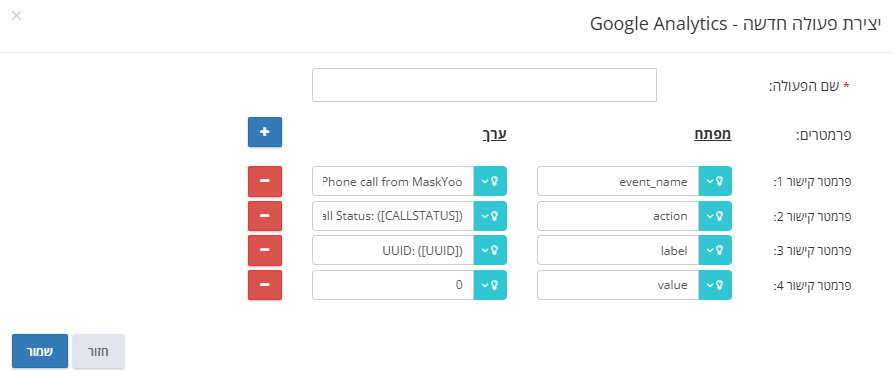The image size is (893, 379).
Task: Go back with חזור button
Action: (x=99, y=351)
